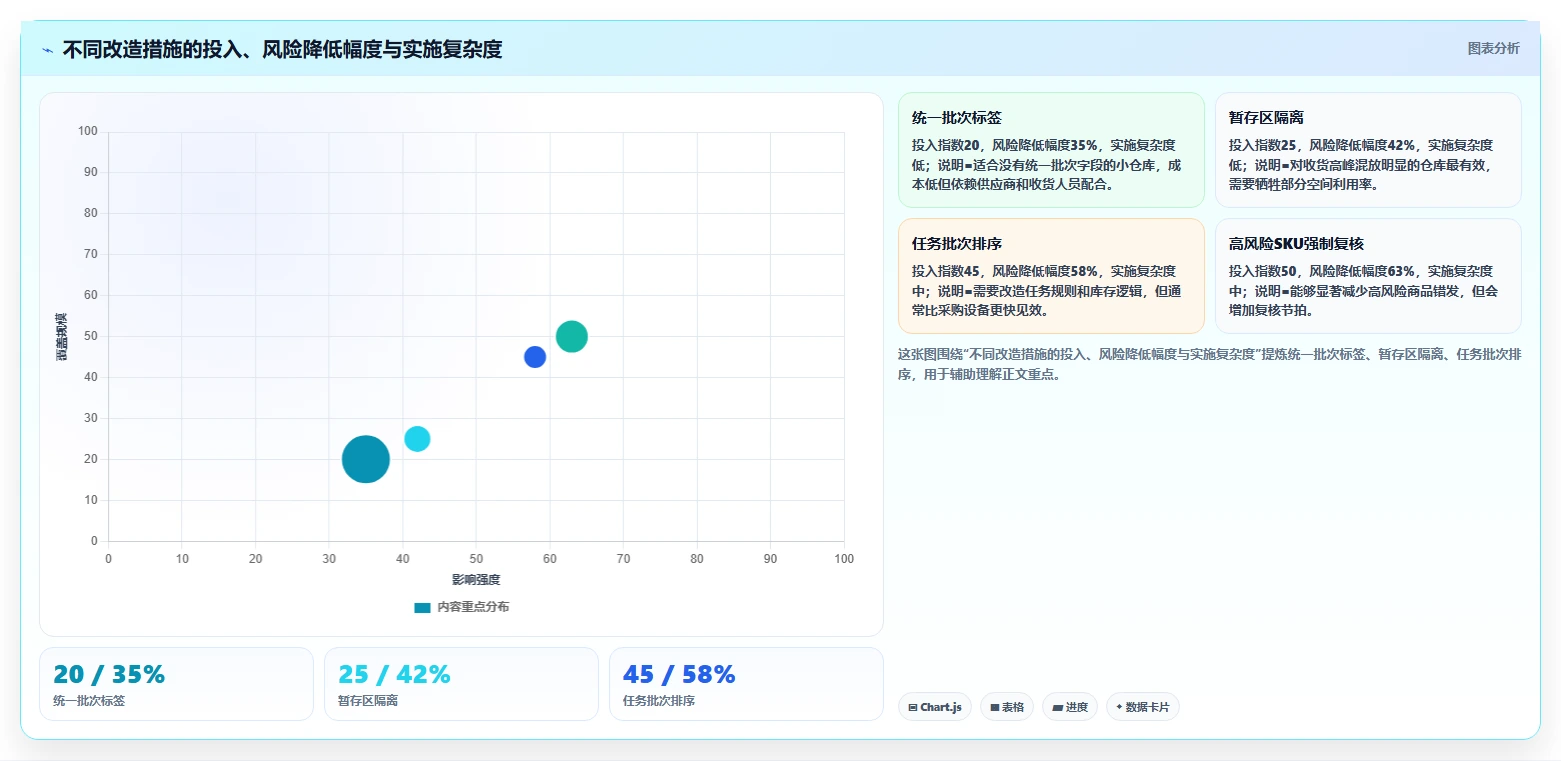
Task: Click the 20 / 35% stat card
Action: pyautogui.click(x=176, y=684)
